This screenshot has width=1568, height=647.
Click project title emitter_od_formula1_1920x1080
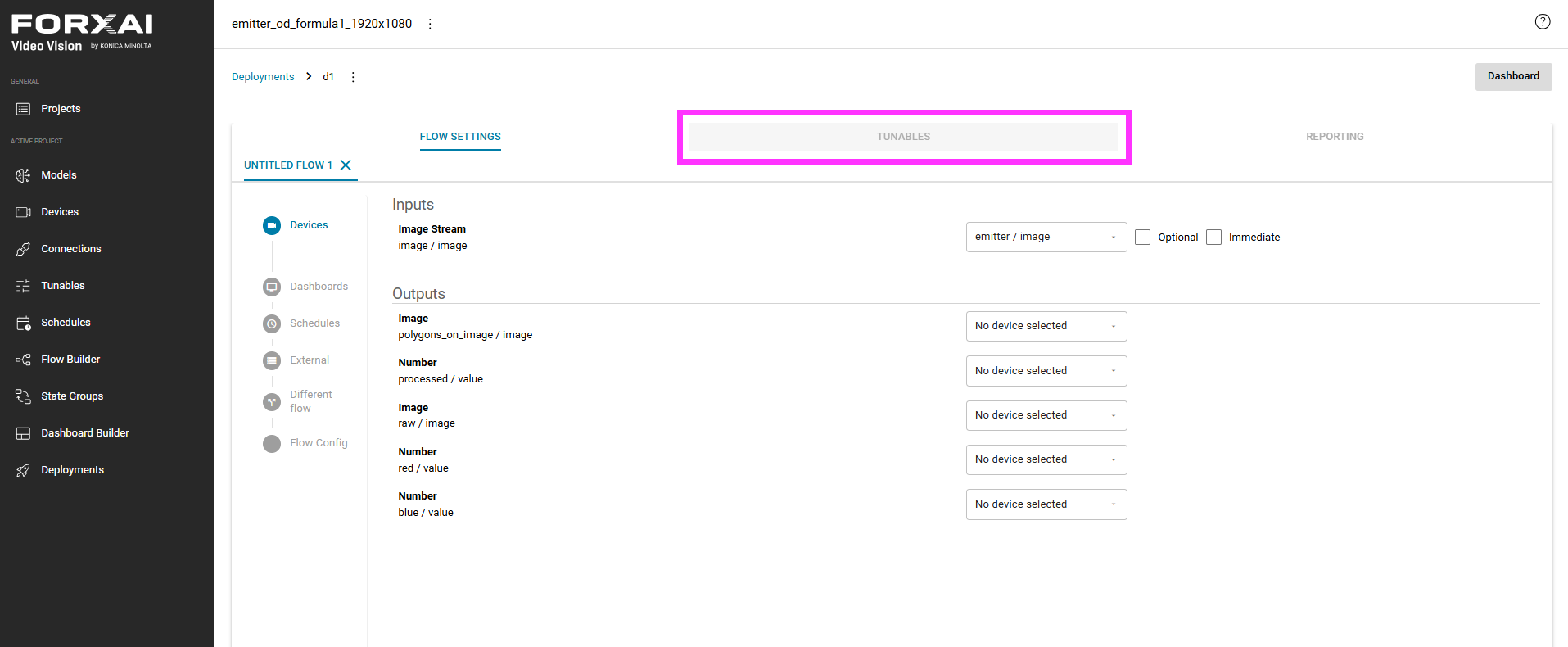click(x=322, y=24)
